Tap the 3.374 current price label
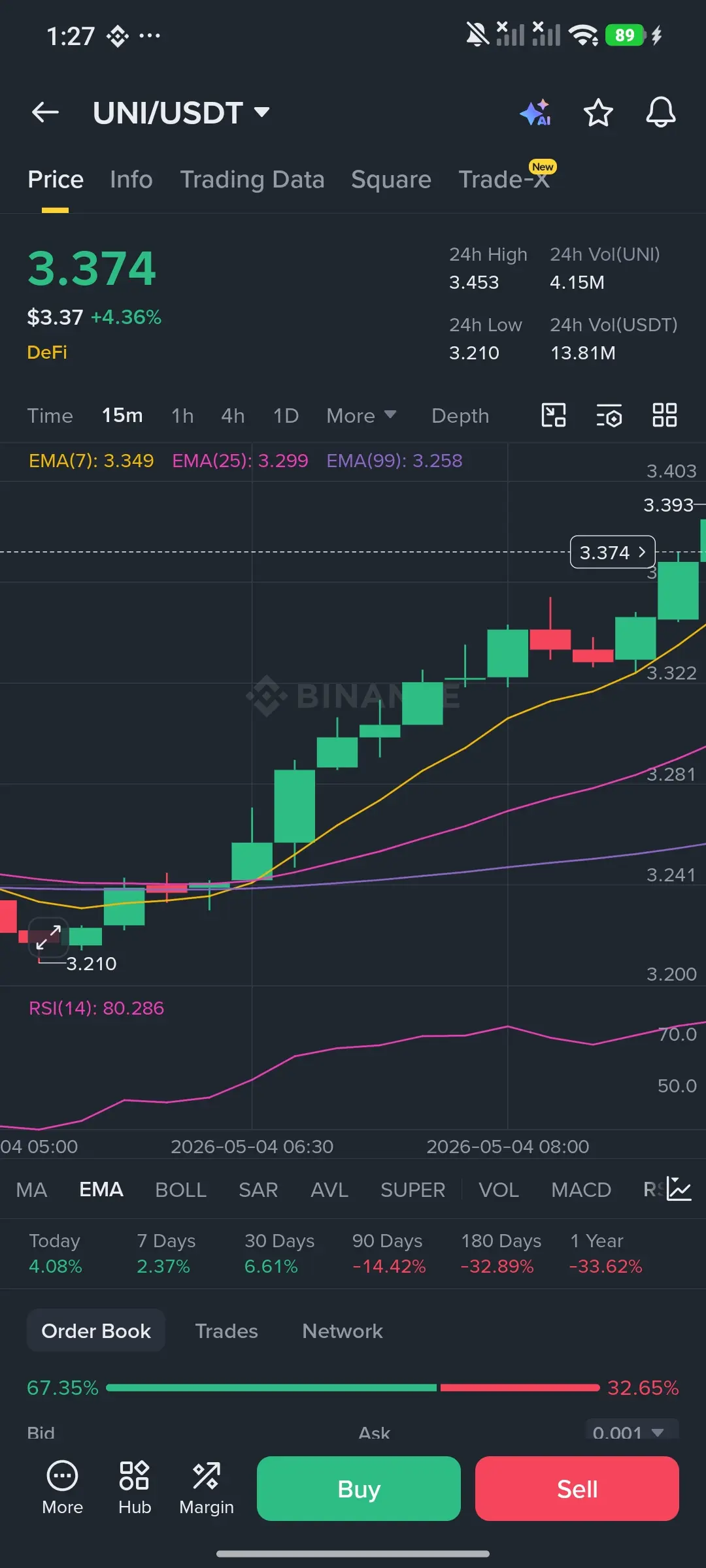The height and width of the screenshot is (1568, 706). point(613,552)
